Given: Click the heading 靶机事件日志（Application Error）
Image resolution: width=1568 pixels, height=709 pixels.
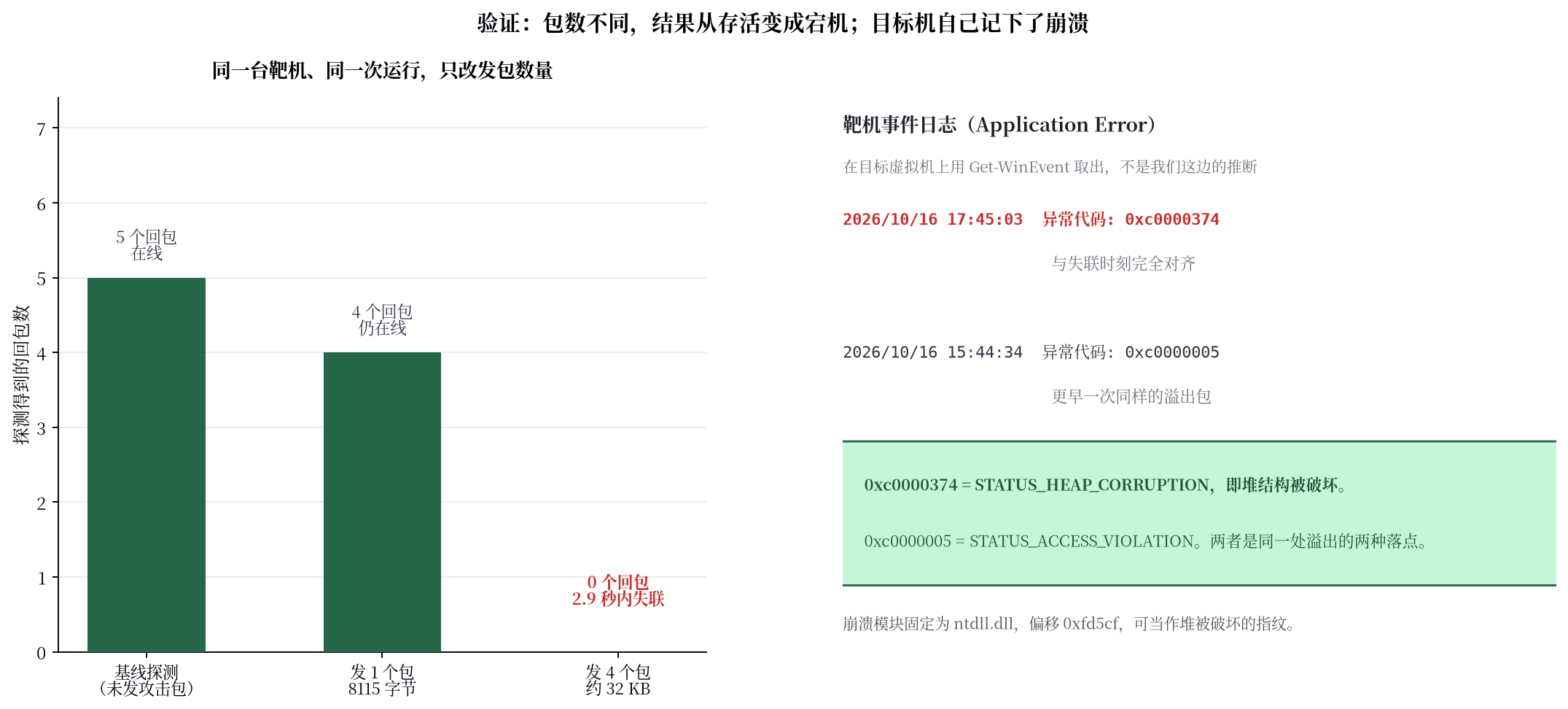Looking at the screenshot, I should click(x=999, y=125).
